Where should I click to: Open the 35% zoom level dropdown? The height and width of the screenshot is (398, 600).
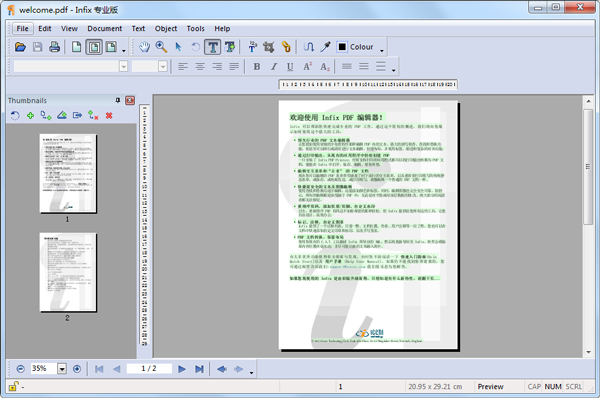62,369
